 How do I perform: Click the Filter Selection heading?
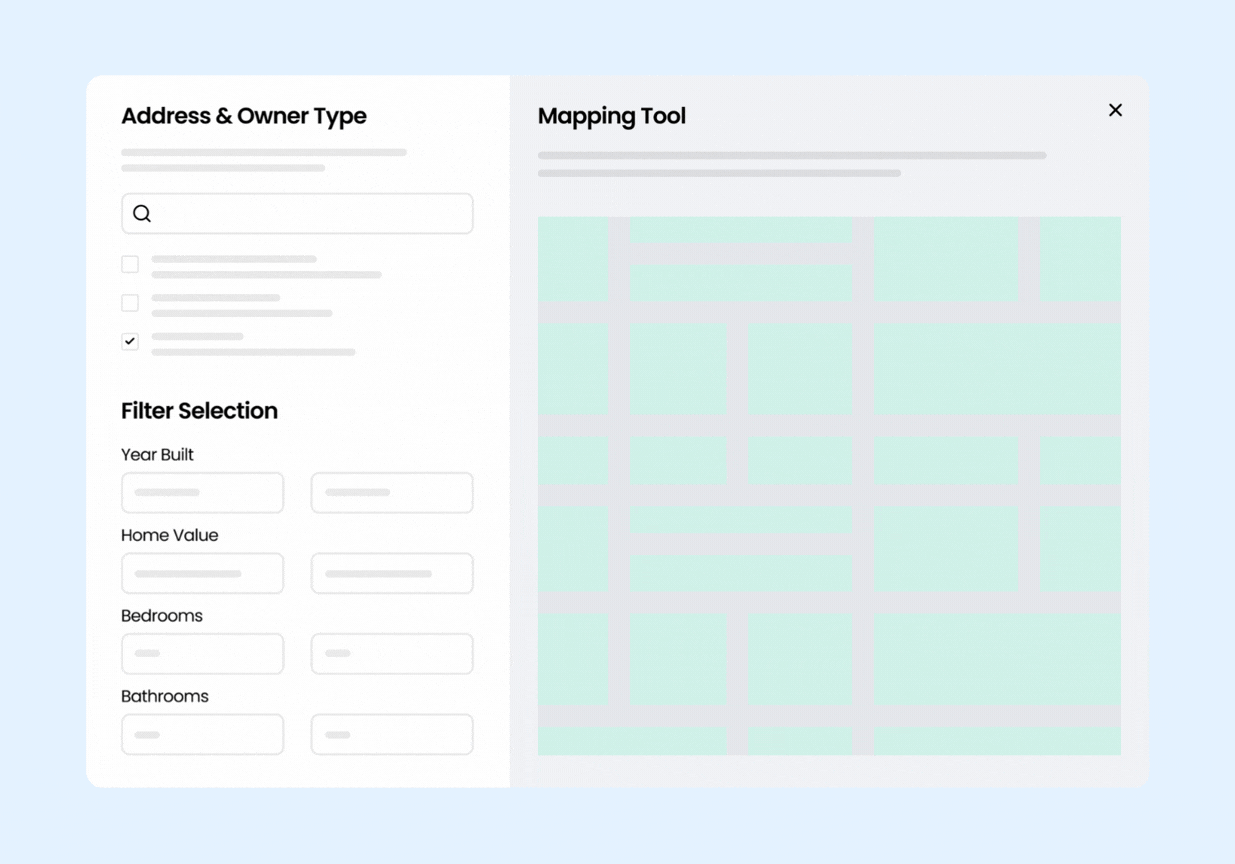199,411
